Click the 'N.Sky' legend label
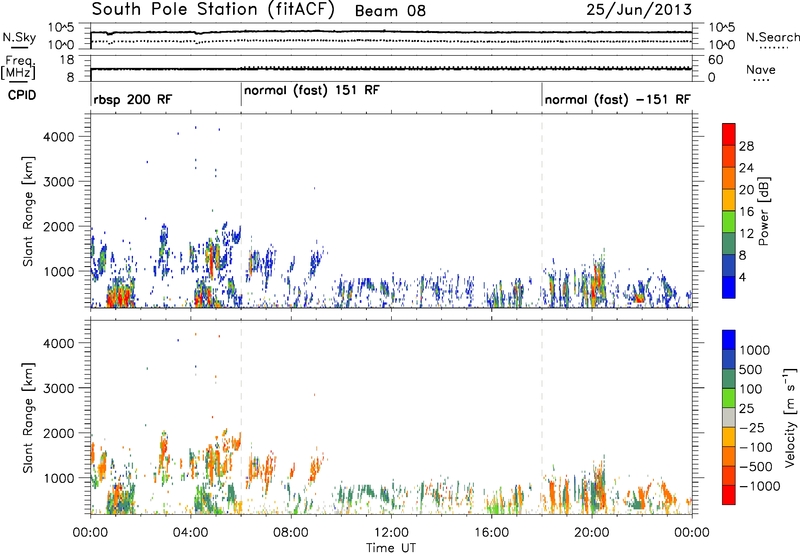800x554 pixels. tap(19, 37)
